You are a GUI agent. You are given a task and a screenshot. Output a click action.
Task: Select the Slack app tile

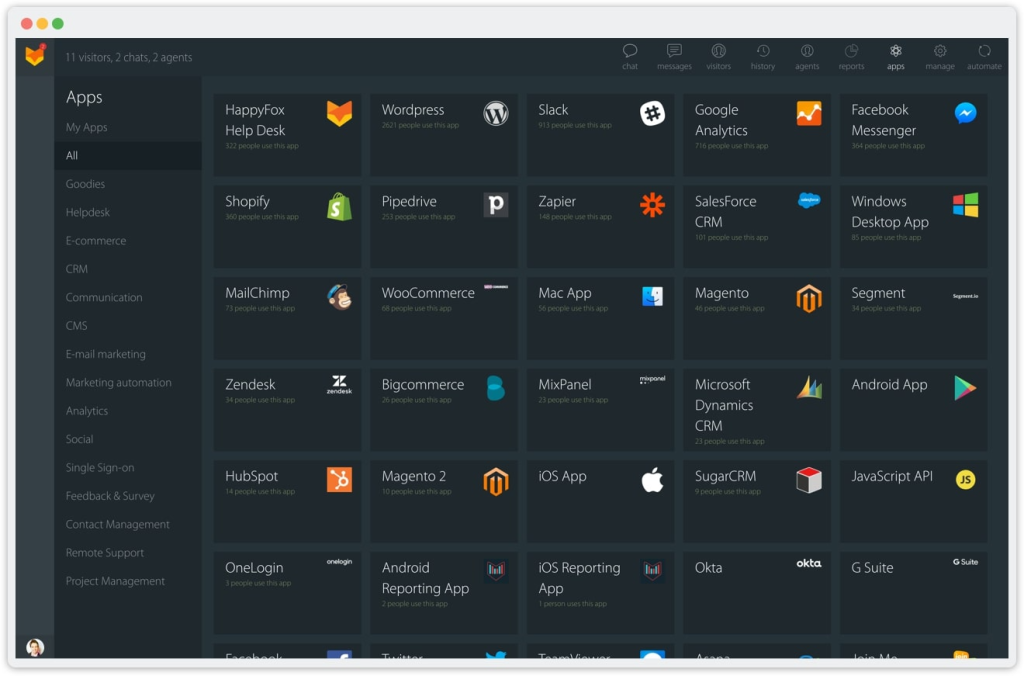click(x=600, y=134)
